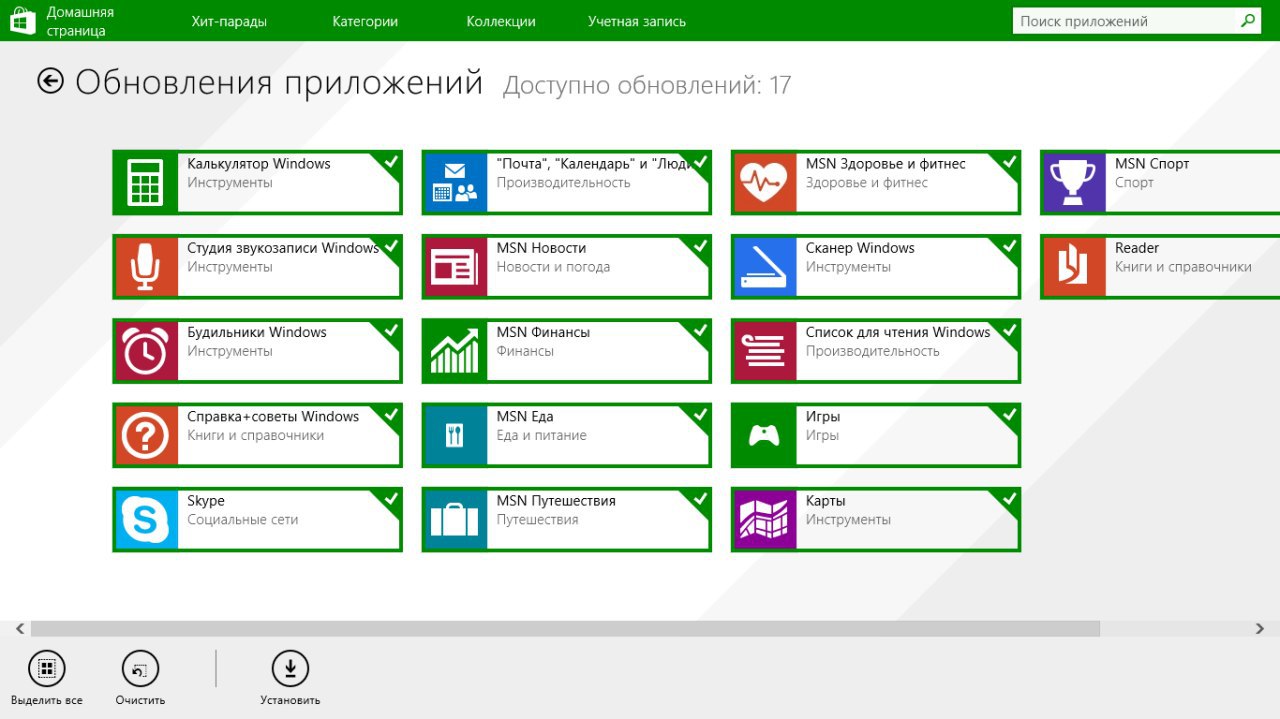Viewport: 1280px width, 719px height.
Task: Uncheck the Skype update checkmark
Action: (x=391, y=499)
